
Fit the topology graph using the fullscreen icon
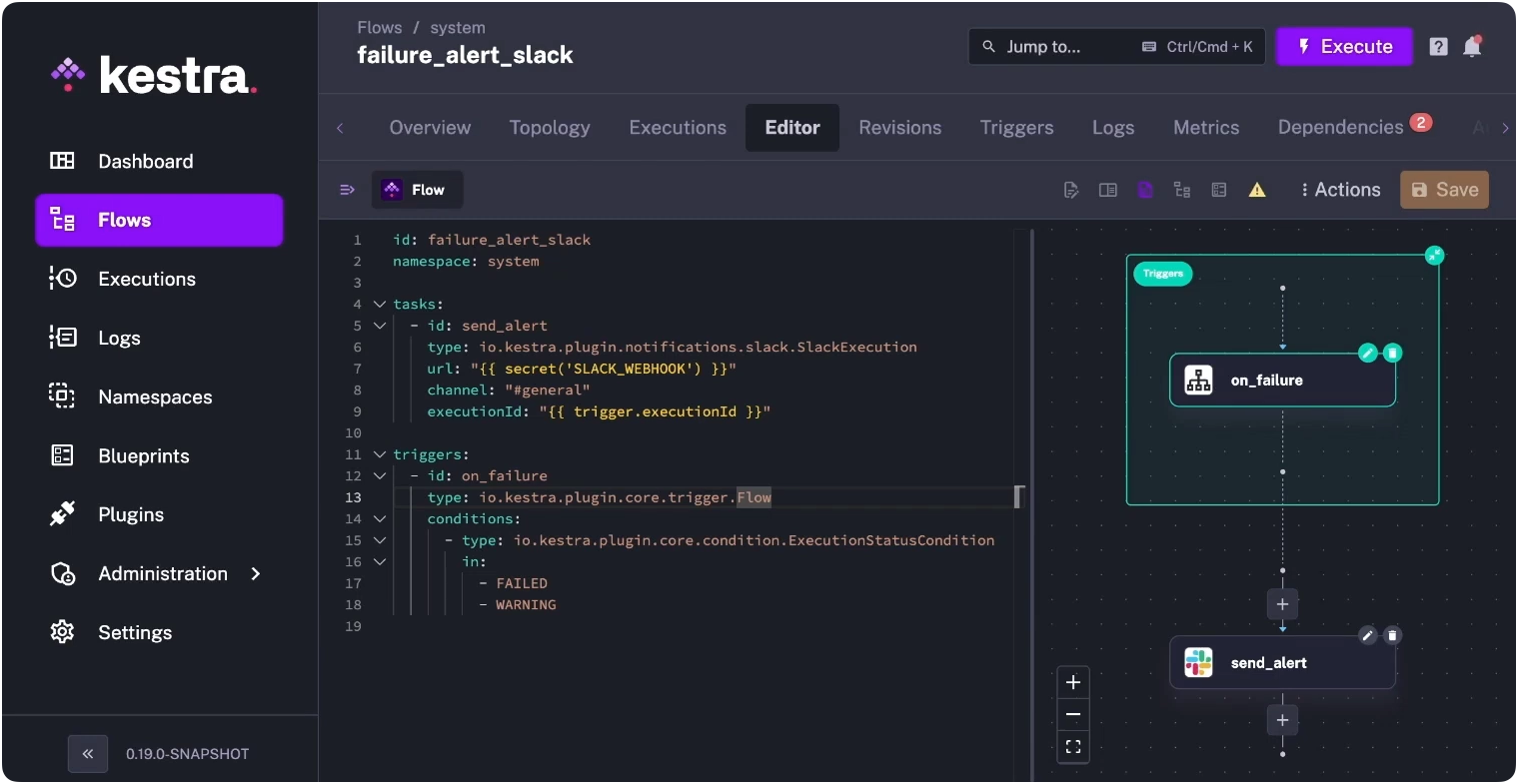tap(1073, 746)
